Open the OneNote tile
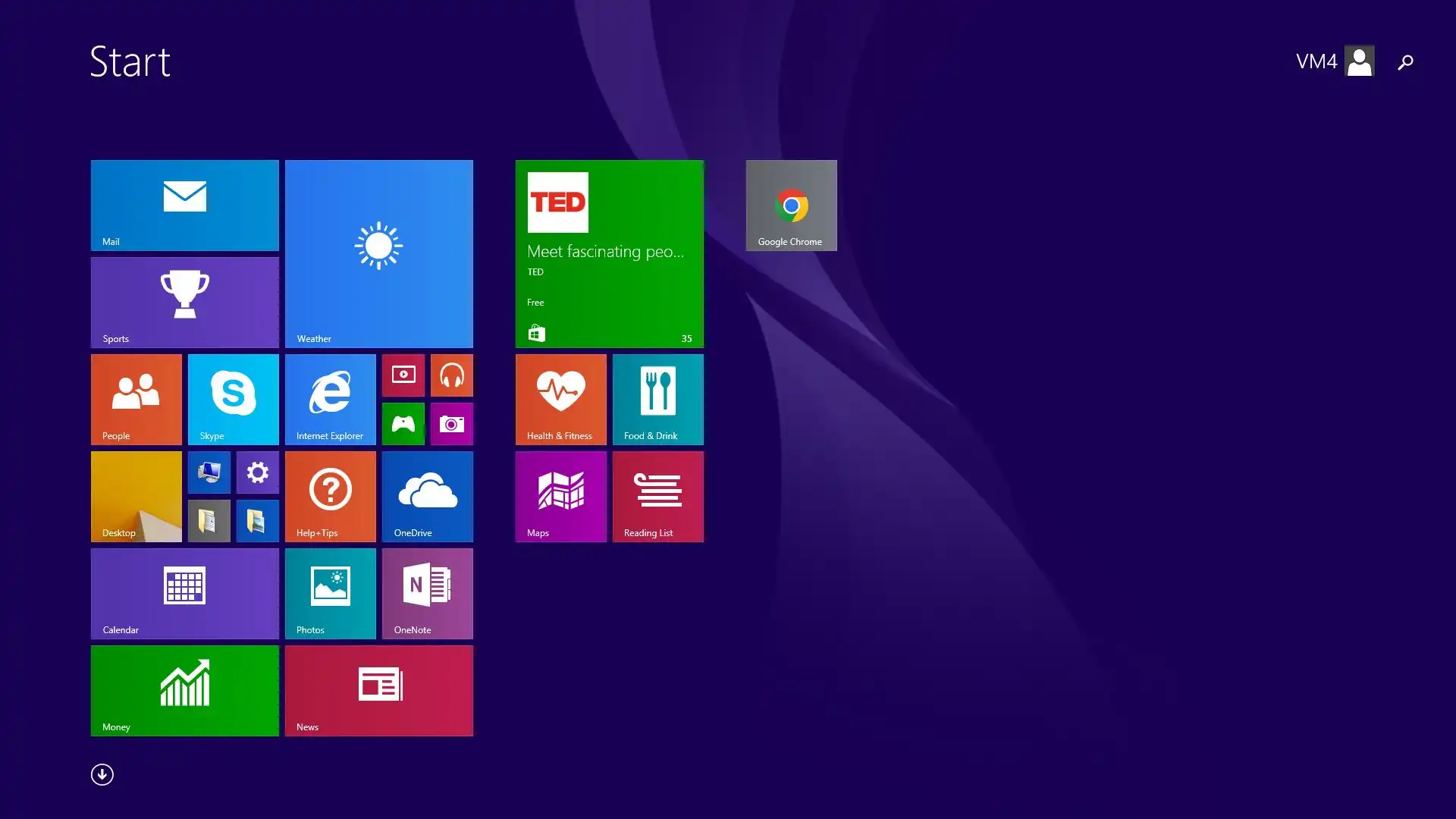The width and height of the screenshot is (1456, 819). click(427, 593)
